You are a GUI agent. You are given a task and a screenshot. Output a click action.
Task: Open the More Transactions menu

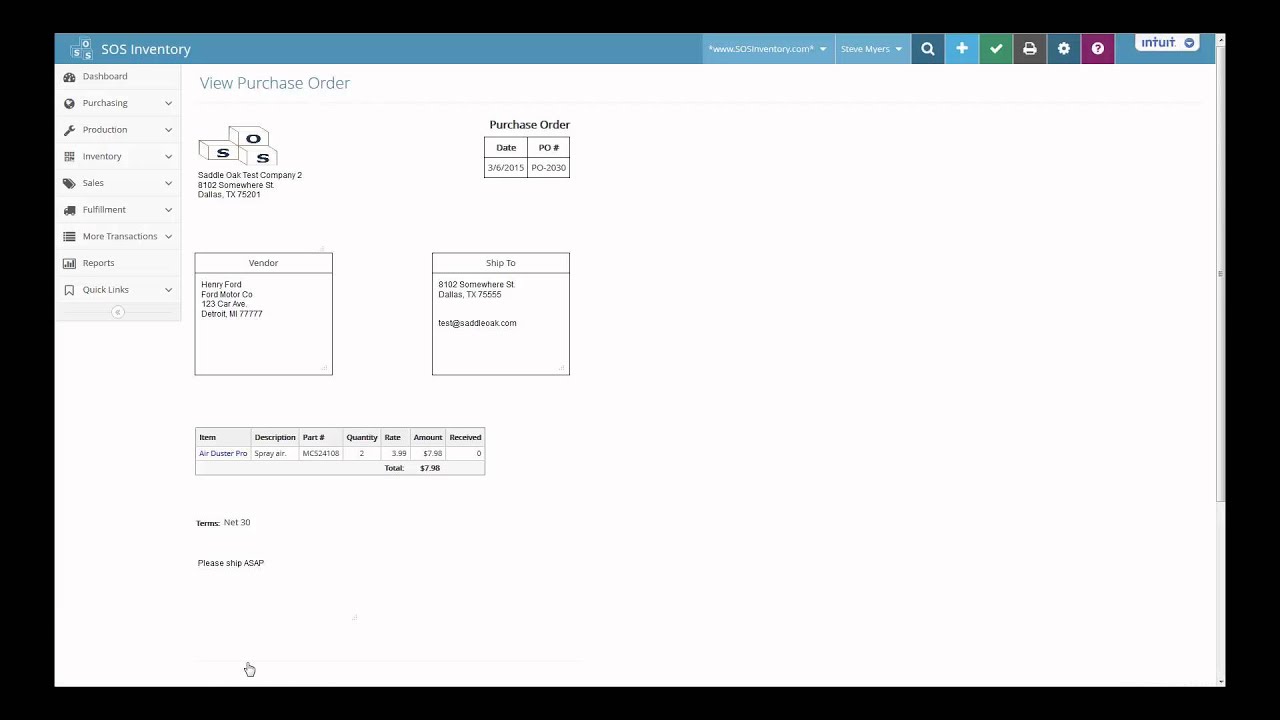click(x=120, y=237)
